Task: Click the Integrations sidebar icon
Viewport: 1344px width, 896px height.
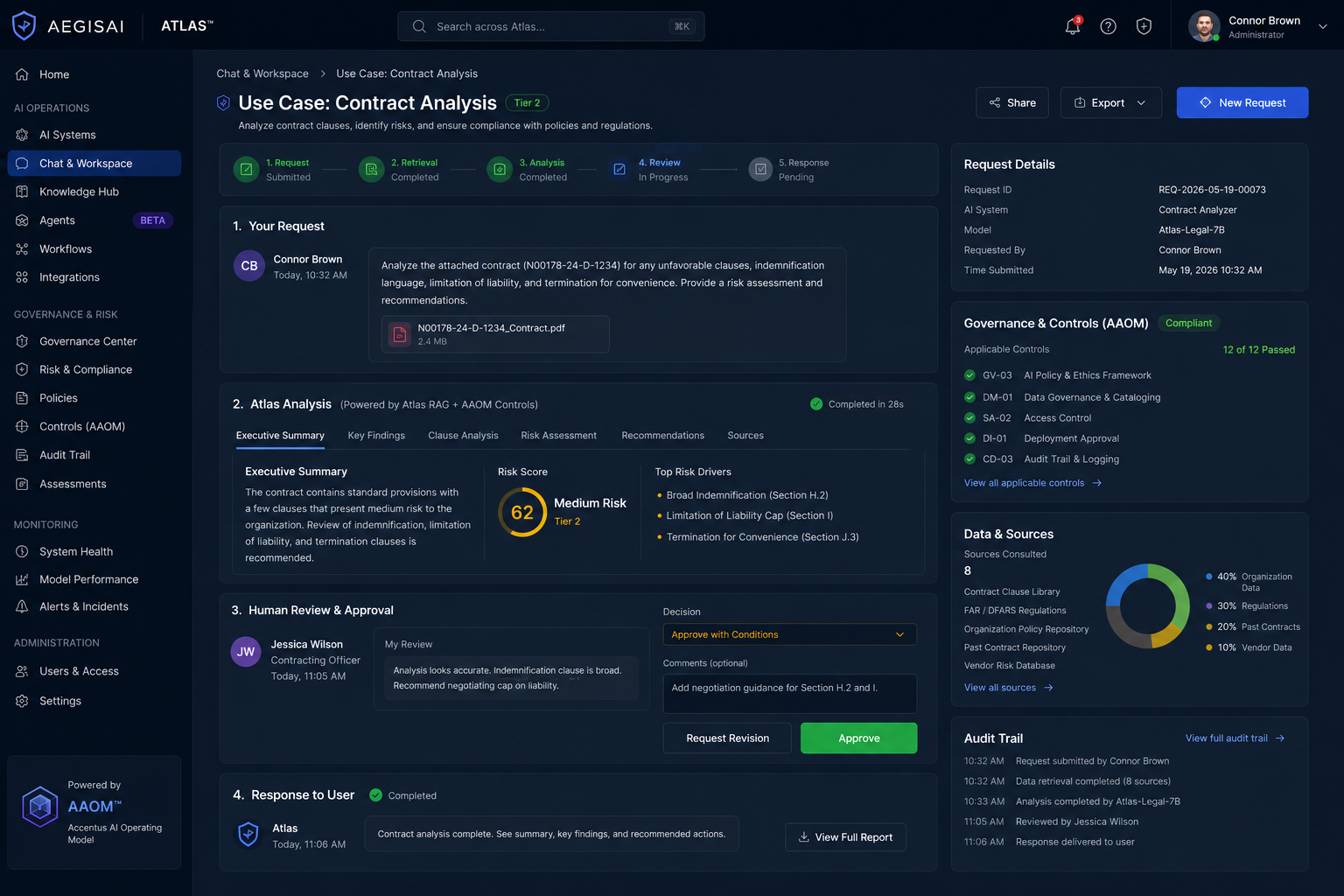Action: point(22,277)
